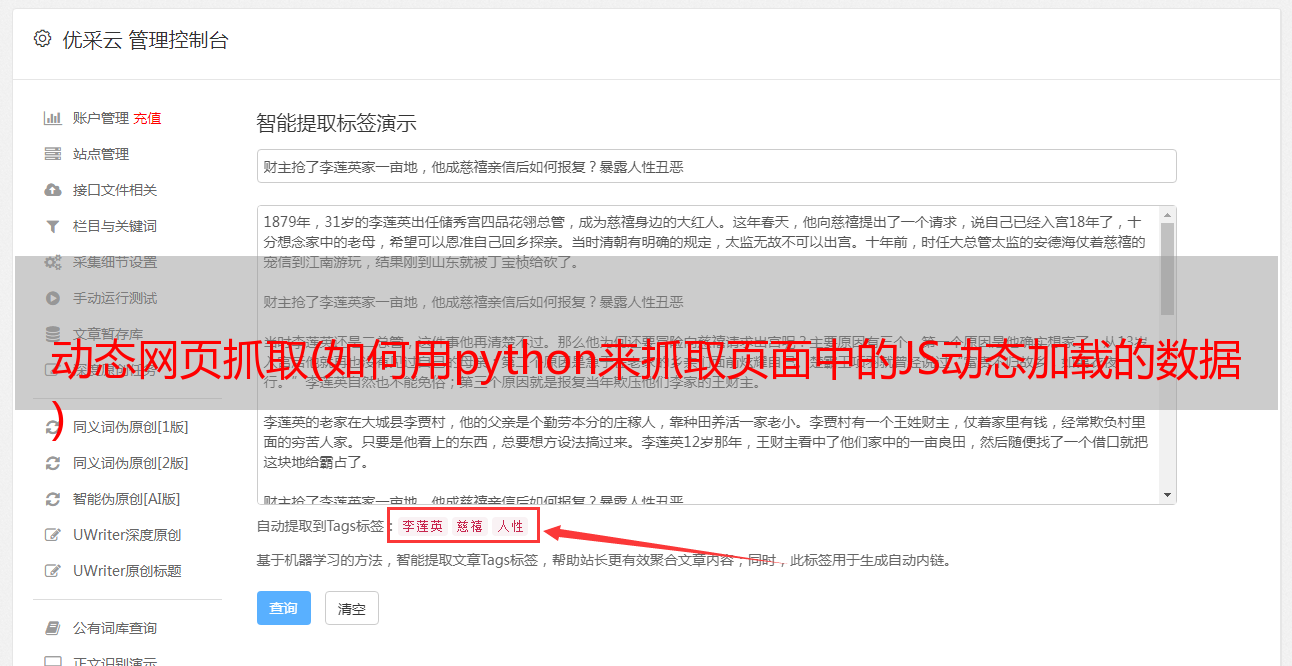Click the 清空 button

(x=352, y=608)
